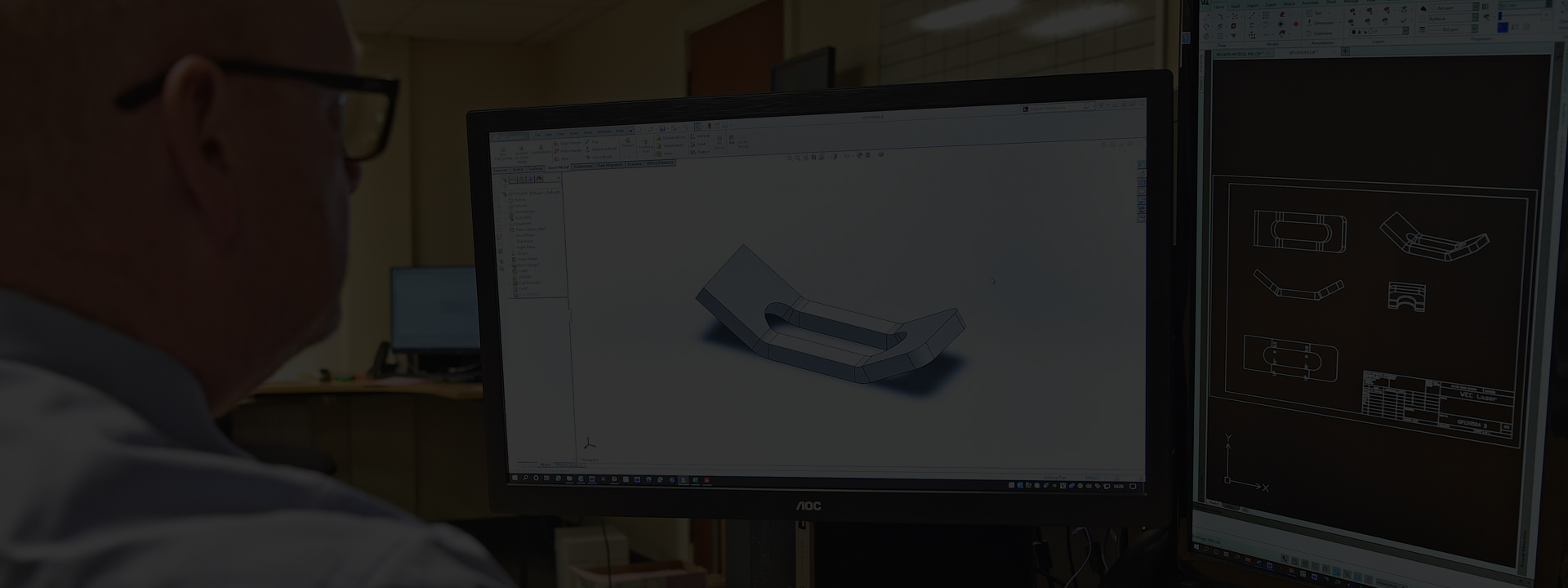Click the Cross-Break tool

tap(599, 157)
